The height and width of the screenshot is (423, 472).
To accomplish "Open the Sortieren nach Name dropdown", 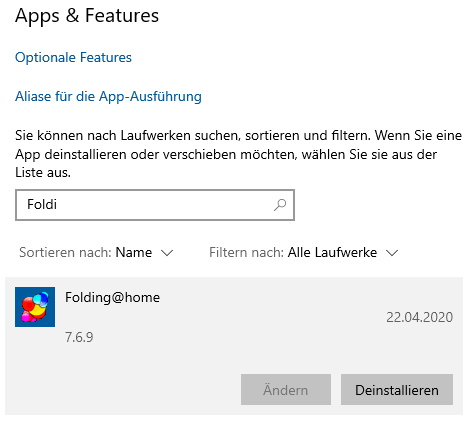I will 96,253.
